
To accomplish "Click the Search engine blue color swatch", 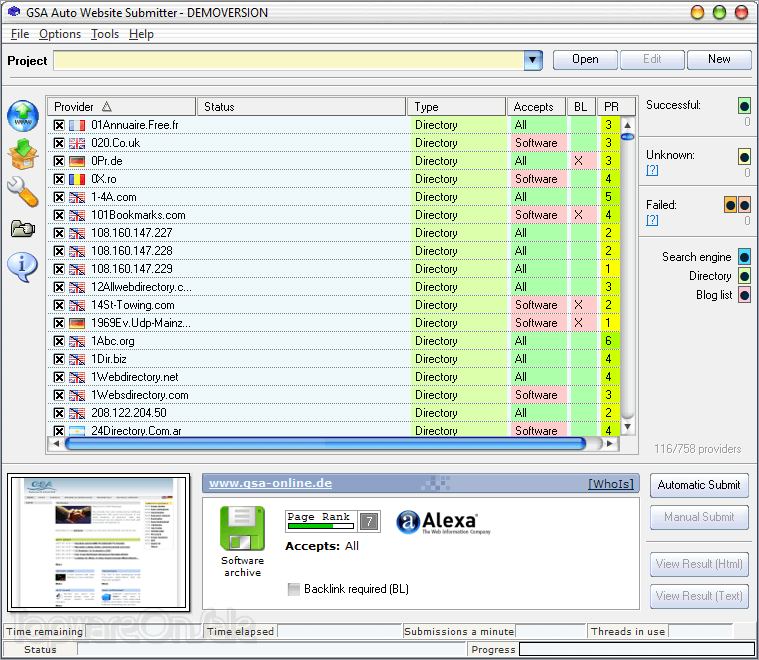I will pyautogui.click(x=744, y=257).
